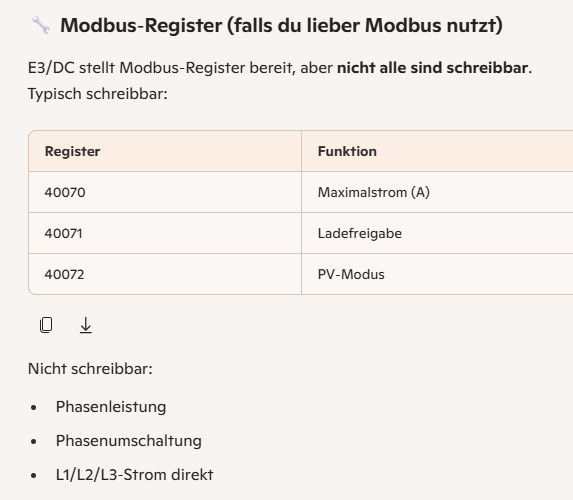573x500 pixels.
Task: Select register cell 40071
Action: [165, 233]
